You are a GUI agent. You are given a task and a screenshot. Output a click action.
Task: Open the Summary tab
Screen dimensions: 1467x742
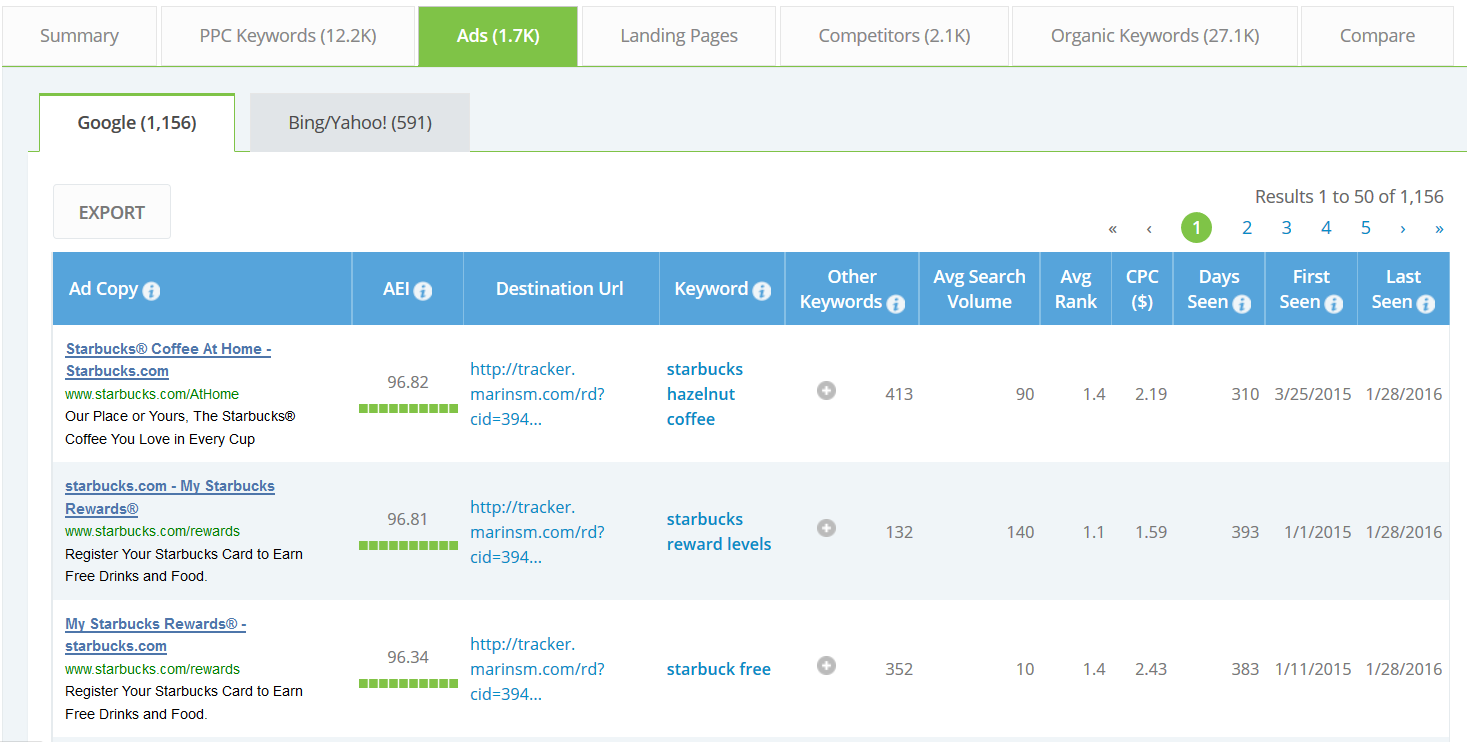(x=79, y=36)
